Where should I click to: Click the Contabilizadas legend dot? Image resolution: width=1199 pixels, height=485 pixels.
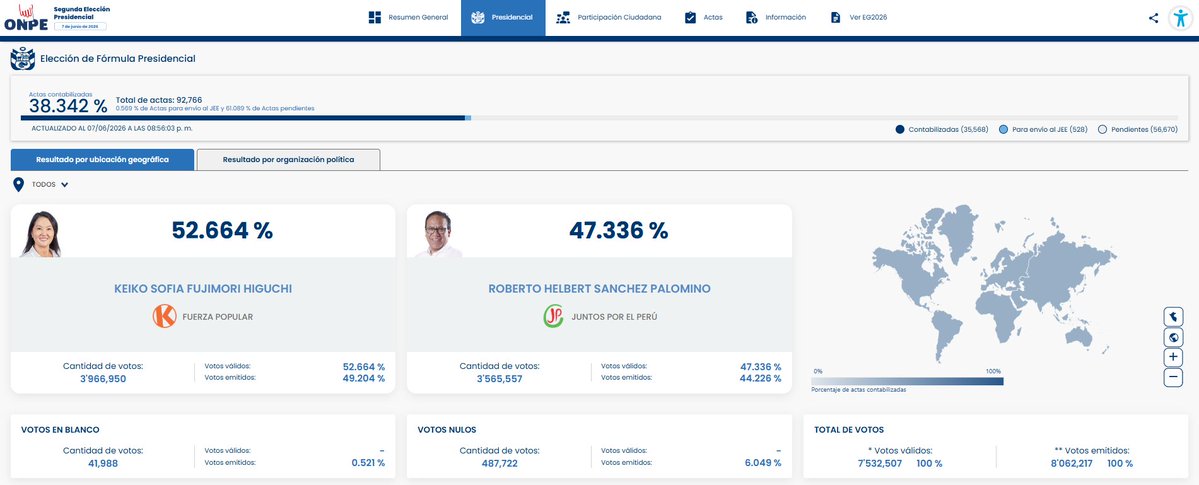pos(900,129)
